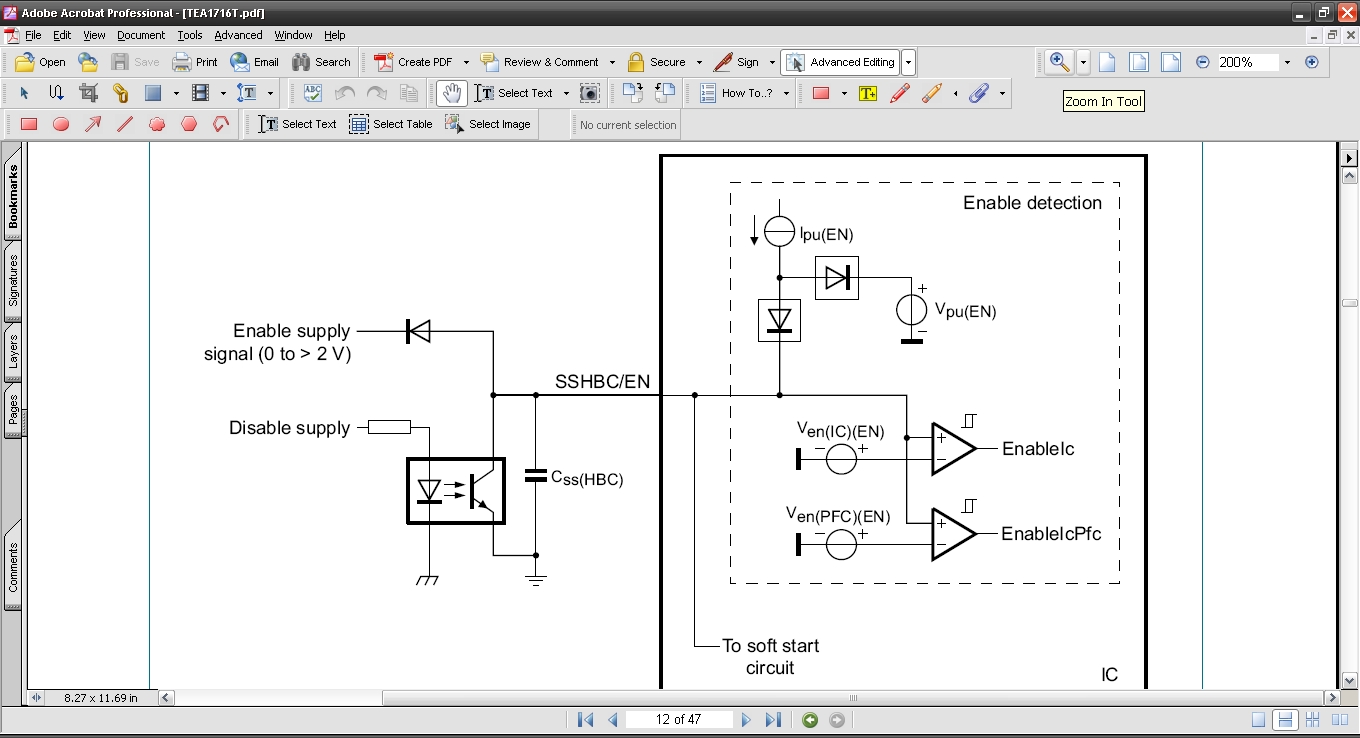
Task: Open the Advanced menu
Action: pyautogui.click(x=238, y=35)
